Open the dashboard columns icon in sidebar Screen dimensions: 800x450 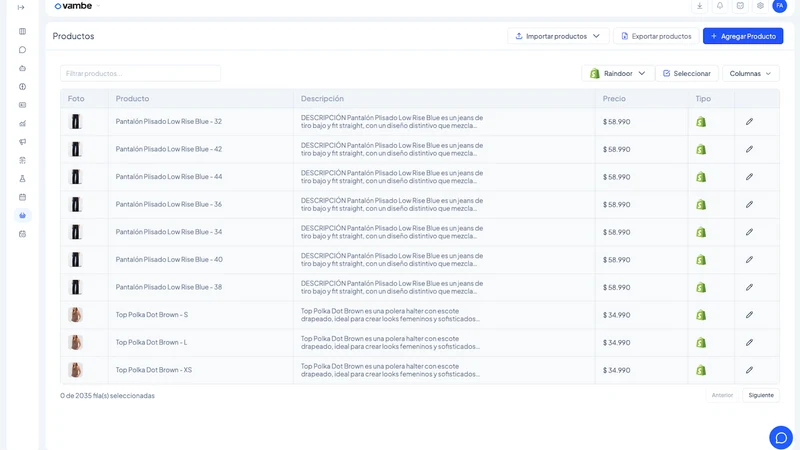[22, 32]
